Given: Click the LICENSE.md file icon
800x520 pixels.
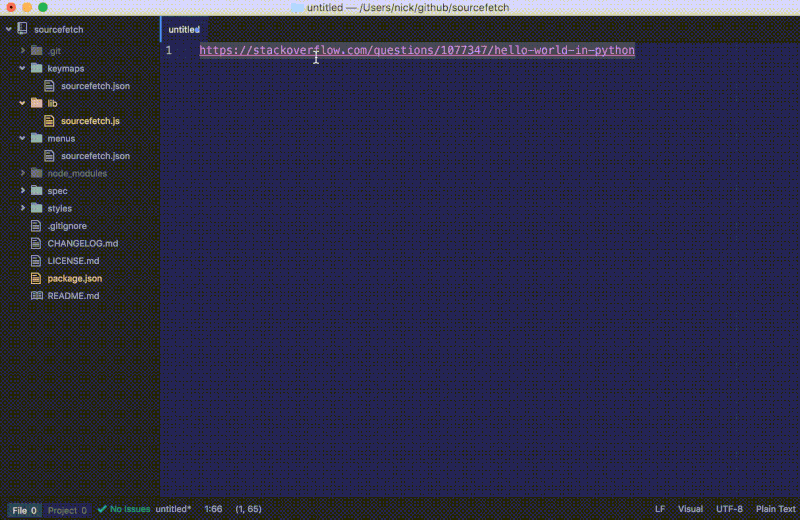Looking at the screenshot, I should [37, 261].
